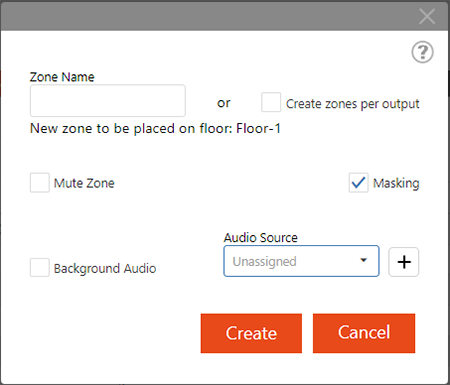The width and height of the screenshot is (450, 385).
Task: Focus the Zone Name text field
Action: click(x=108, y=101)
